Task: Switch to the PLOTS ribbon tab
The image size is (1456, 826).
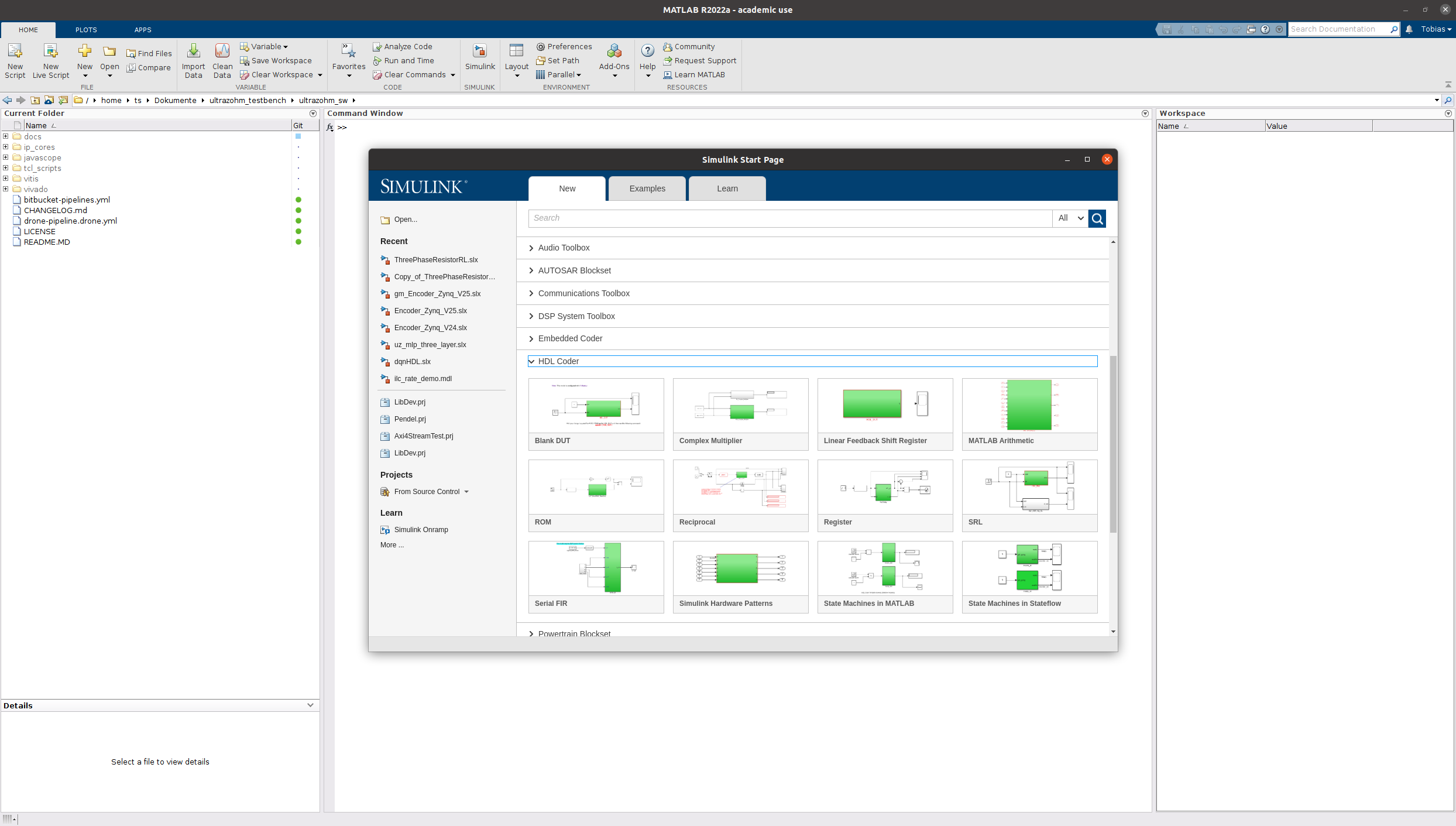Action: (86, 30)
